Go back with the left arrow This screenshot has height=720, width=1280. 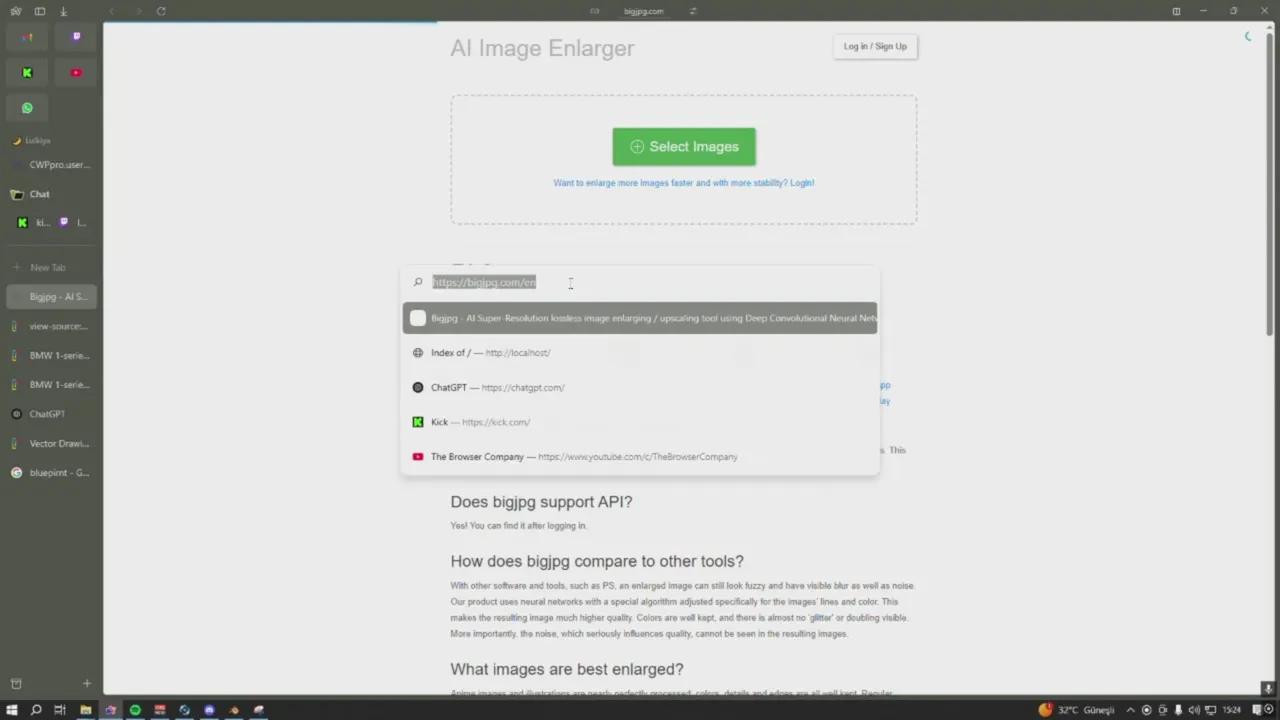[112, 11]
